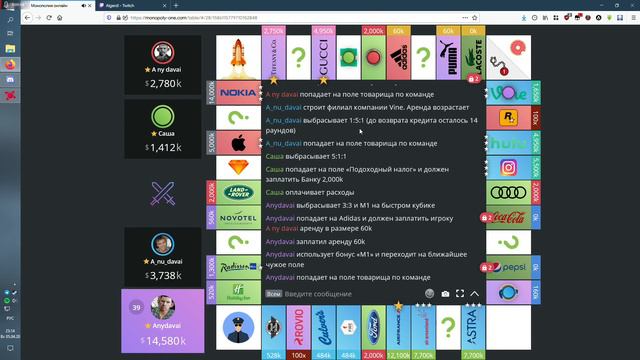Click the Astra property tile
This screenshot has width=640, height=360.
(473, 327)
